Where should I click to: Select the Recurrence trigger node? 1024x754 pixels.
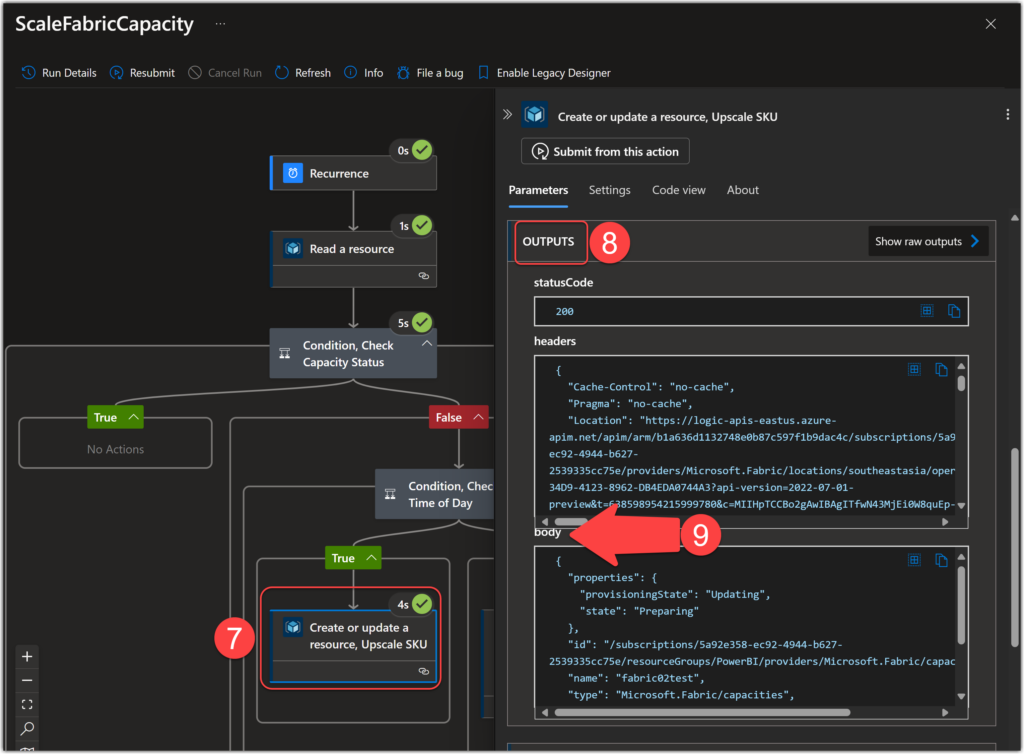[353, 173]
